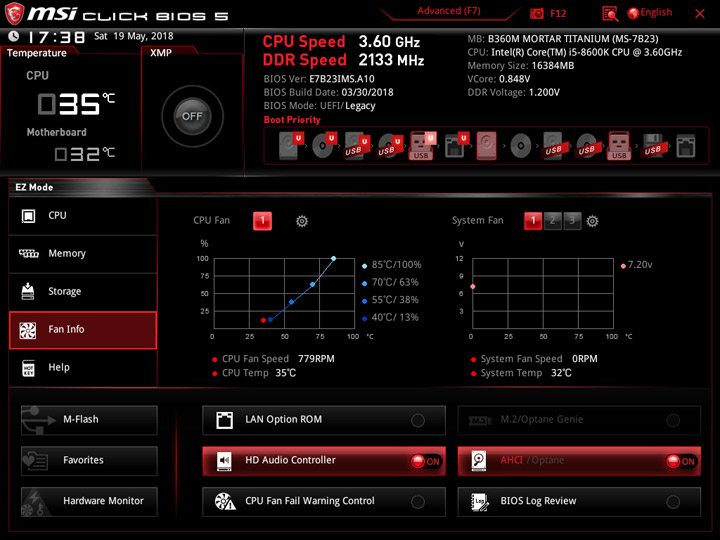Launch M-Flash

tap(89, 420)
